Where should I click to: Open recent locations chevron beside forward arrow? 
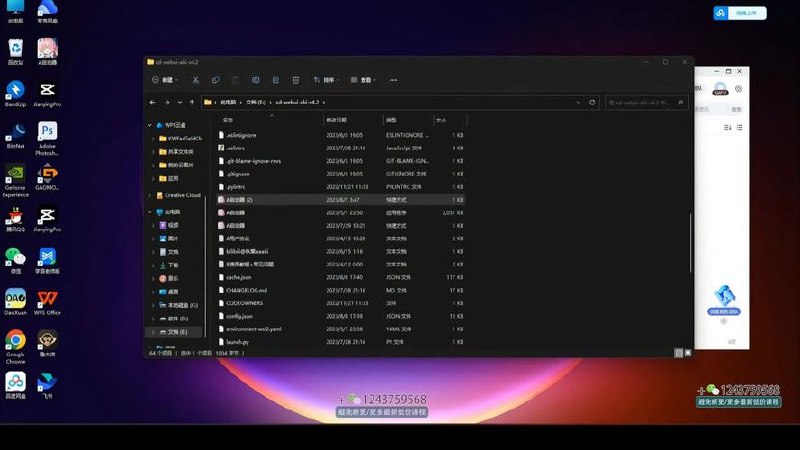180,103
